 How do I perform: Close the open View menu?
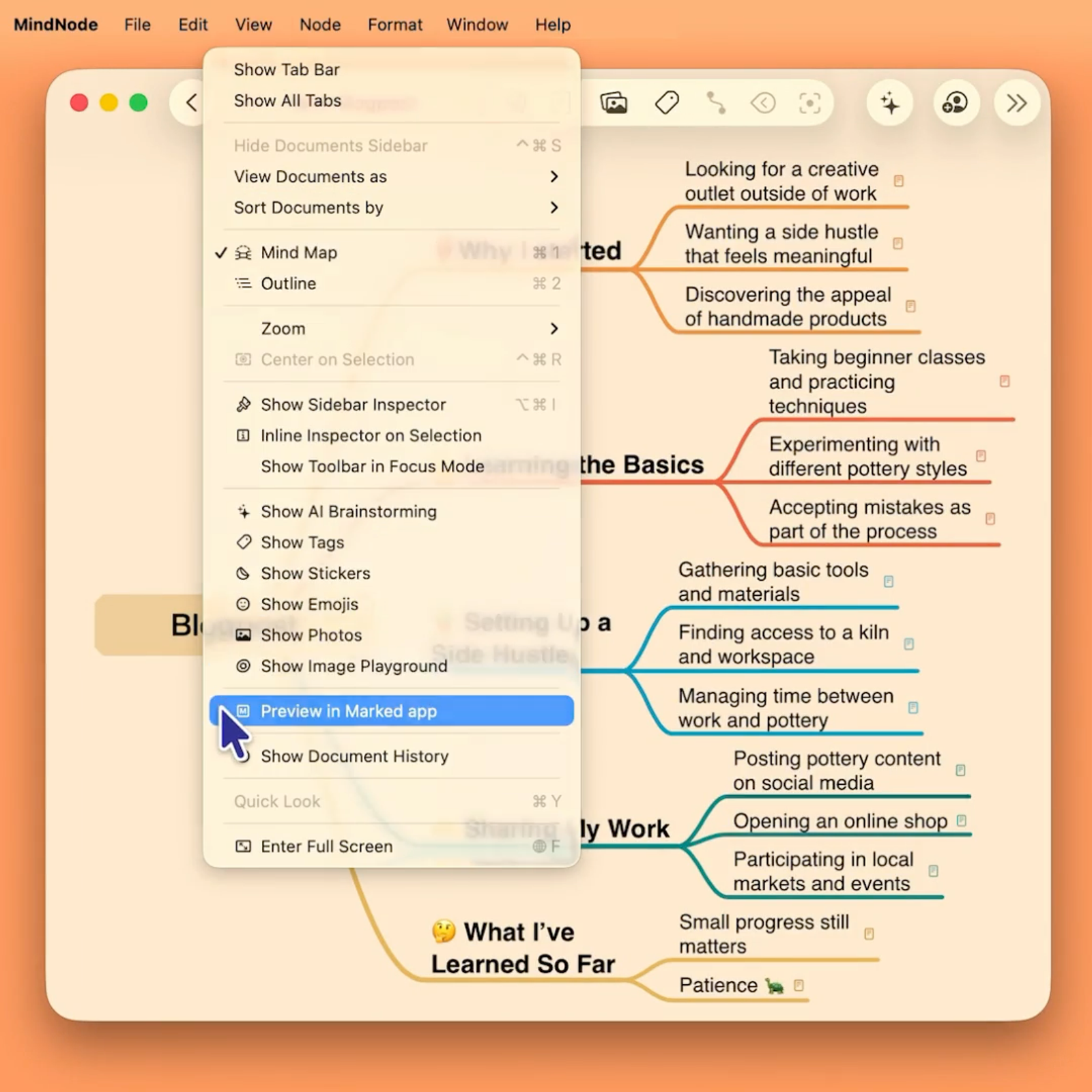[253, 25]
